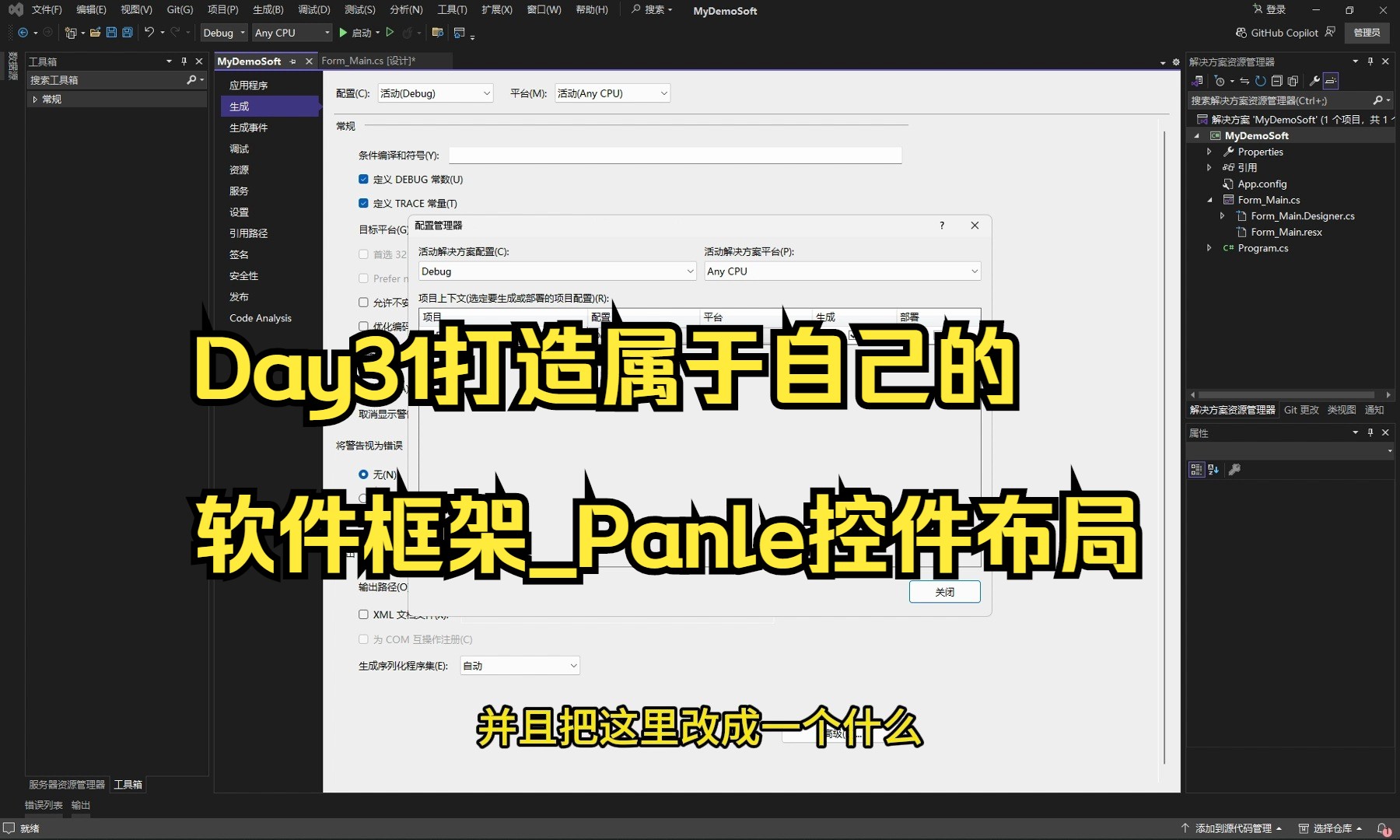Click the save single file icon
This screenshot has width=1400, height=840.
(x=111, y=33)
